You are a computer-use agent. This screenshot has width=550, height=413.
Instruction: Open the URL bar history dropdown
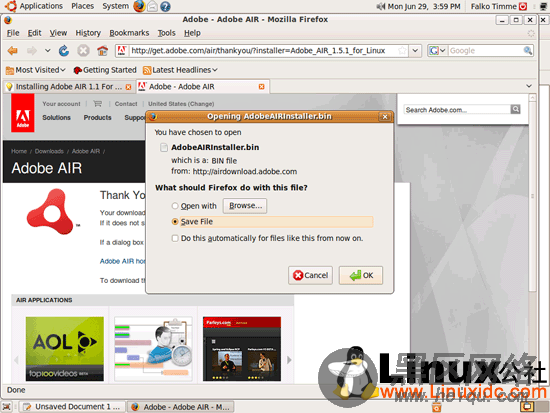[415, 51]
